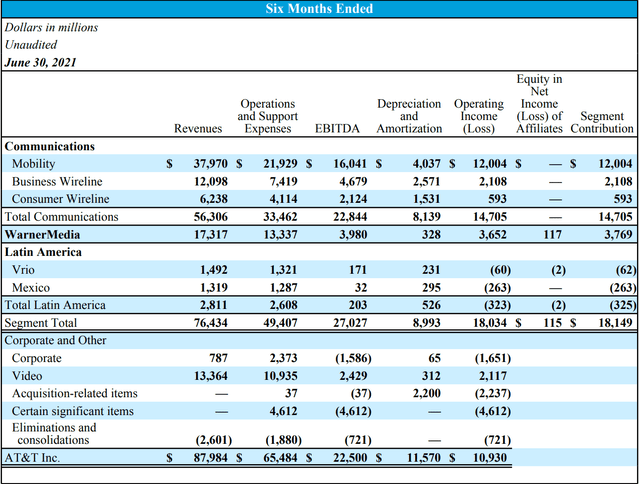The image size is (640, 484).
Task: Select the 'Segment Total' row label
Action: pos(40,323)
